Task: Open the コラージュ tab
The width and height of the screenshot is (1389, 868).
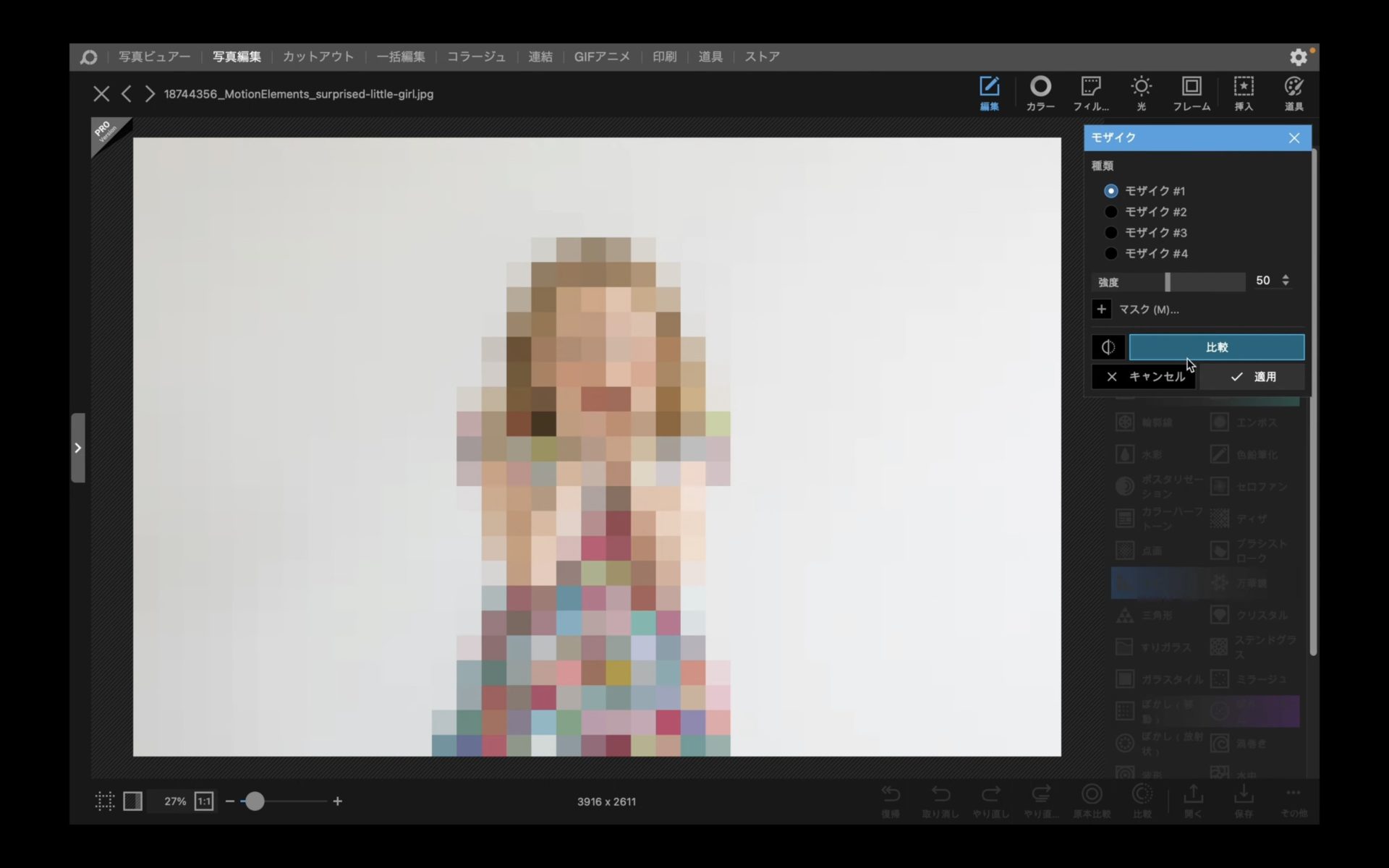Action: (x=476, y=57)
